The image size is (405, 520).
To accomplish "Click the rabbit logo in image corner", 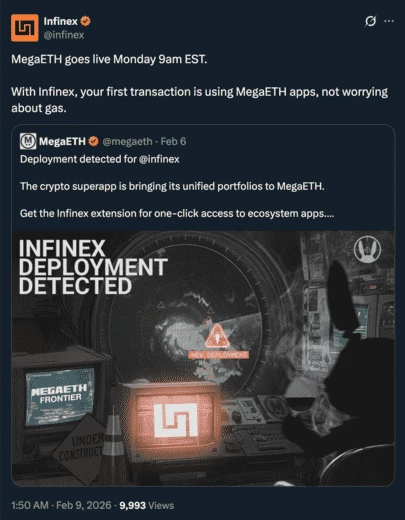I will 368,249.
